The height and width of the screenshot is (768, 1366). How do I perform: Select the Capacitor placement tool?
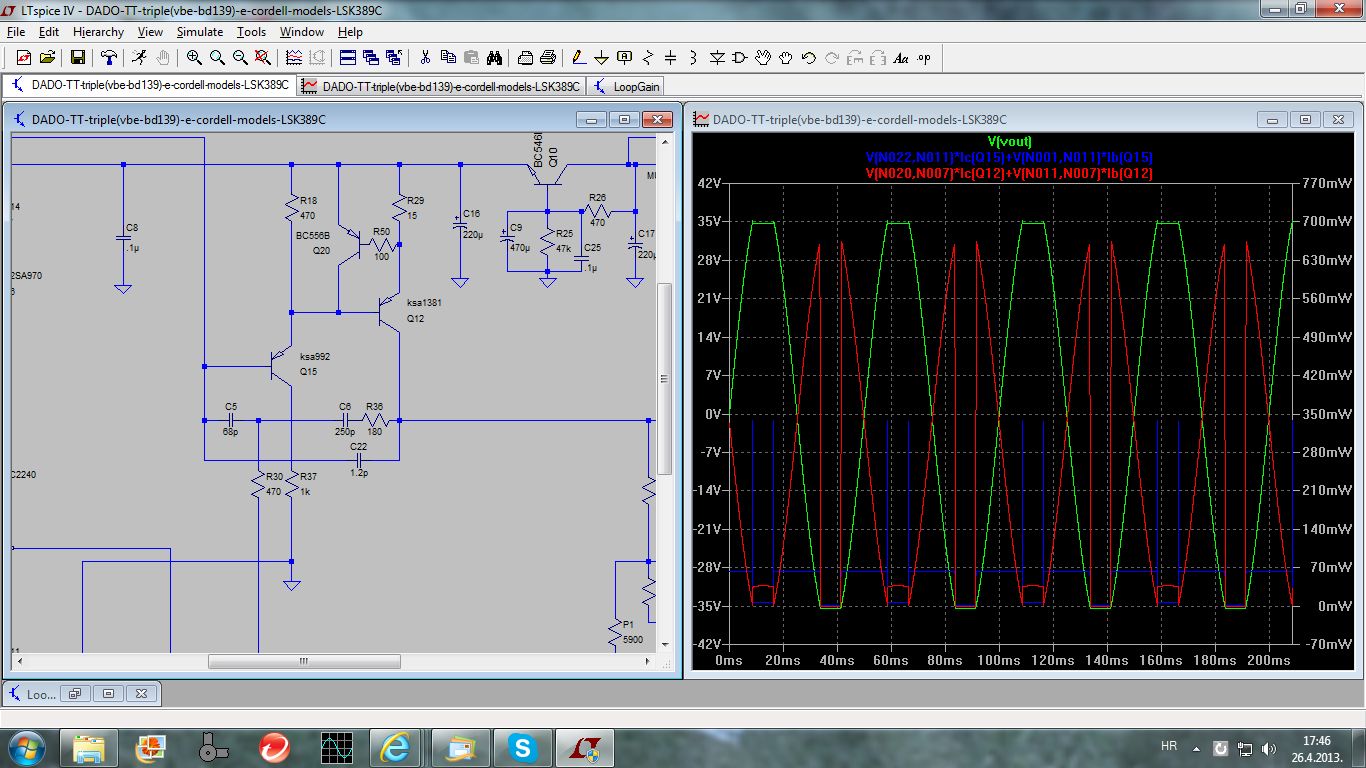coord(671,57)
